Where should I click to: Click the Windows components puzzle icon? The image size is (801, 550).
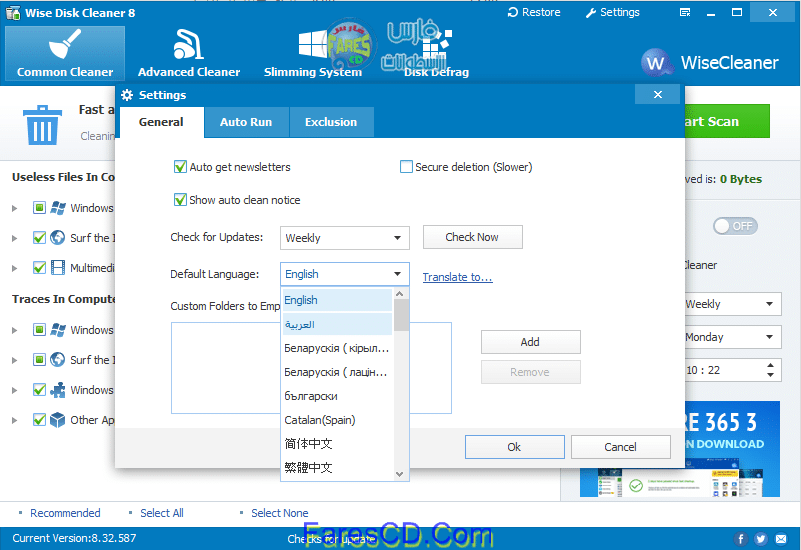coord(58,390)
